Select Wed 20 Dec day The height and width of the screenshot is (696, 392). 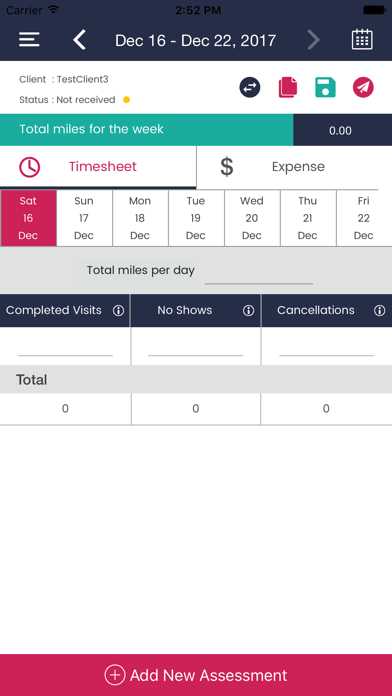tap(252, 218)
